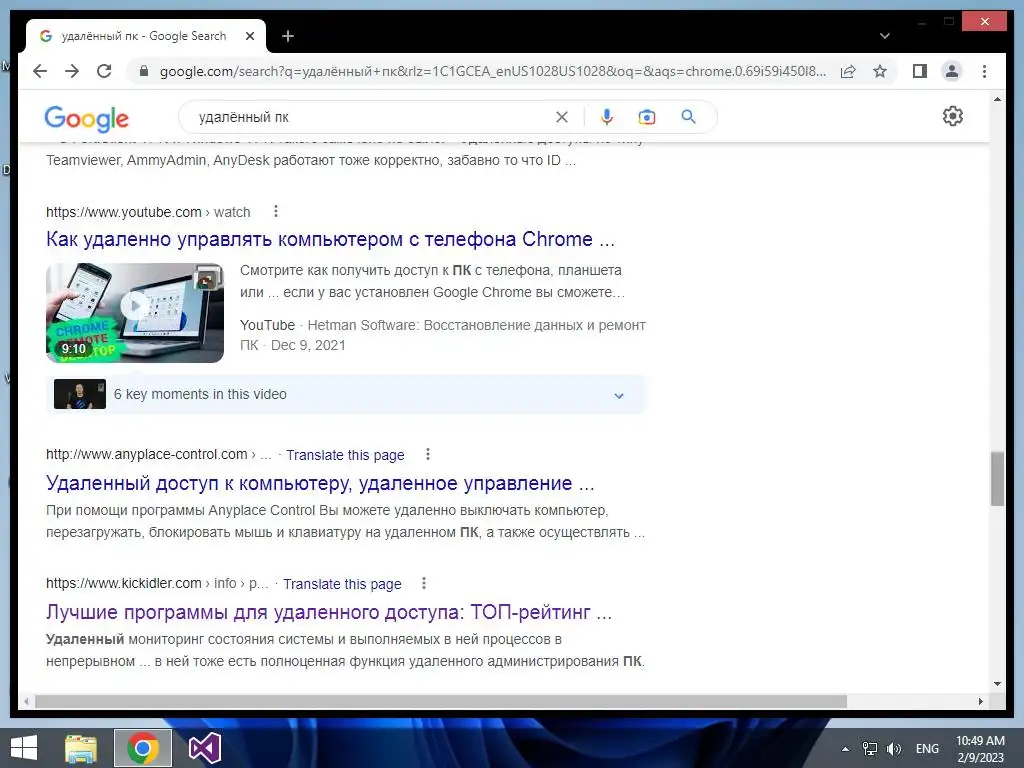
Task: Go back to the previous page
Action: coord(40,71)
